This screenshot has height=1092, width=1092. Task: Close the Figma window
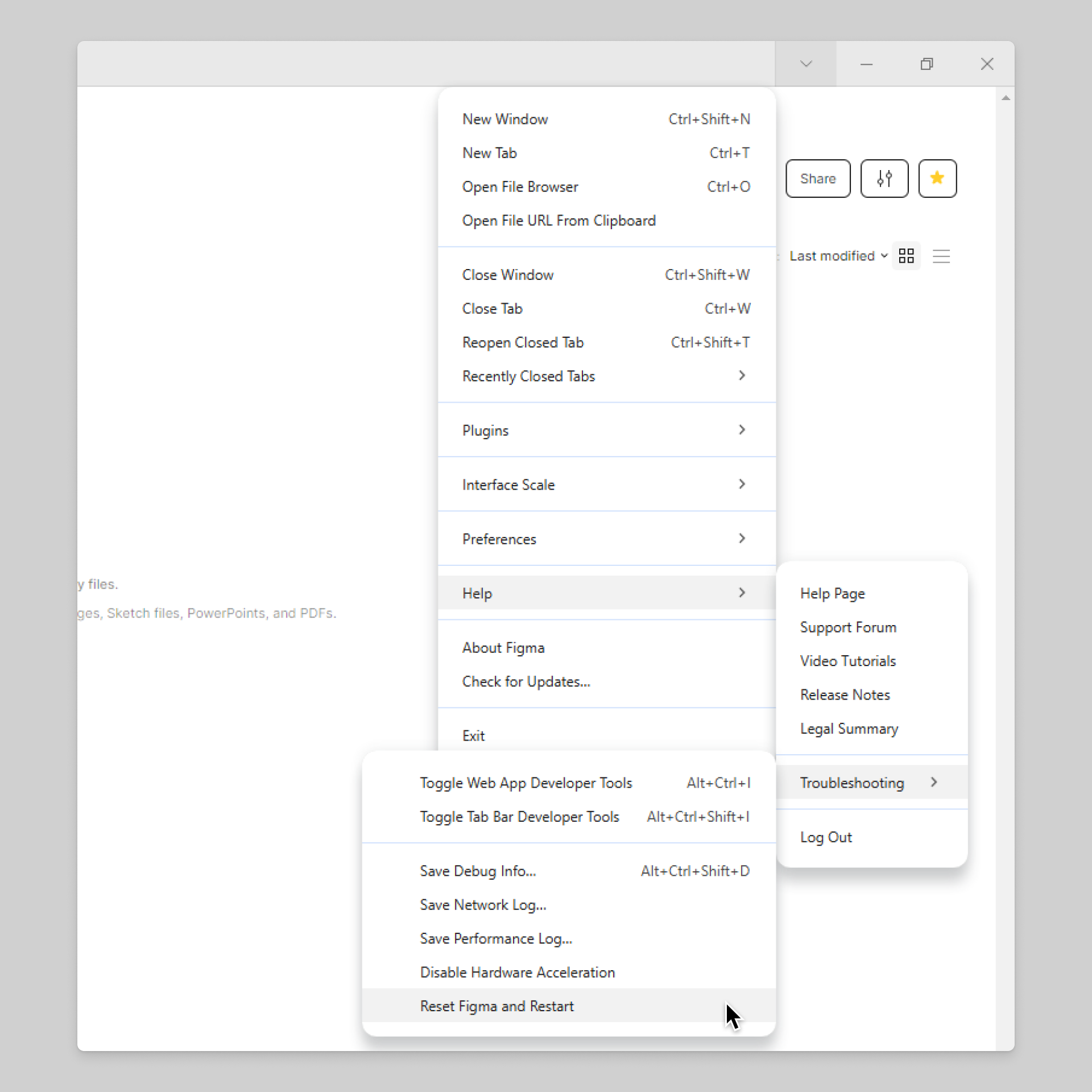click(987, 64)
